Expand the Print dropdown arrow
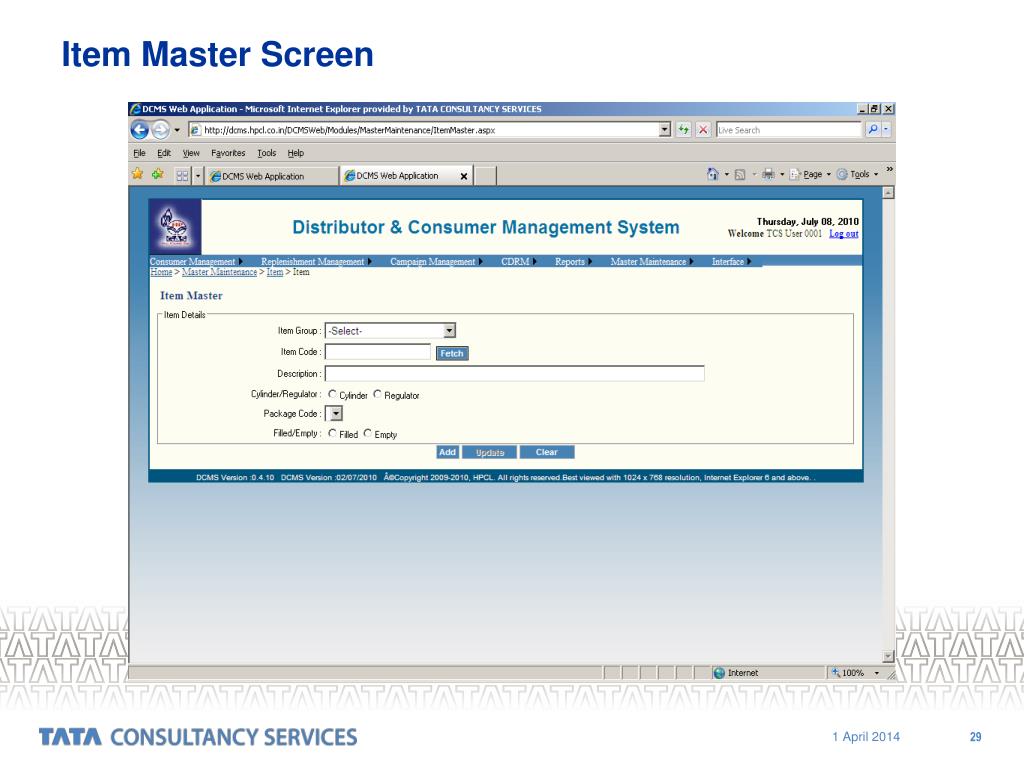The width and height of the screenshot is (1024, 768). click(782, 174)
